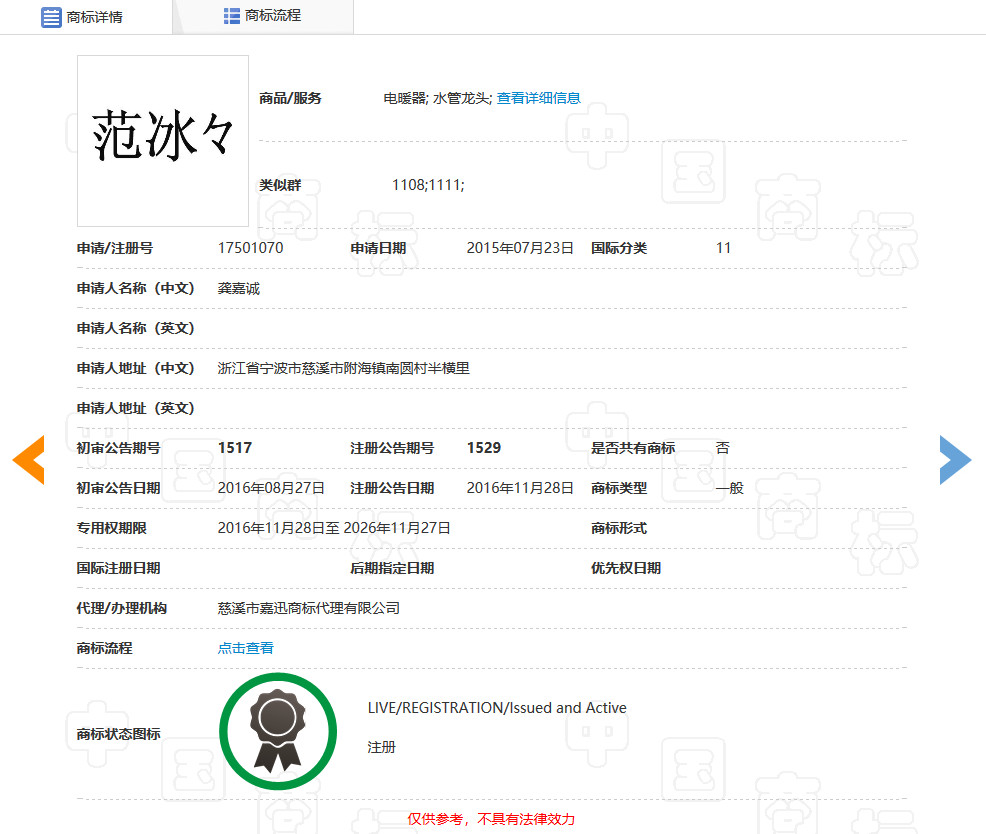Viewport: 986px width, 834px height.
Task: Select the 后期指定日期 label
Action: (392, 568)
